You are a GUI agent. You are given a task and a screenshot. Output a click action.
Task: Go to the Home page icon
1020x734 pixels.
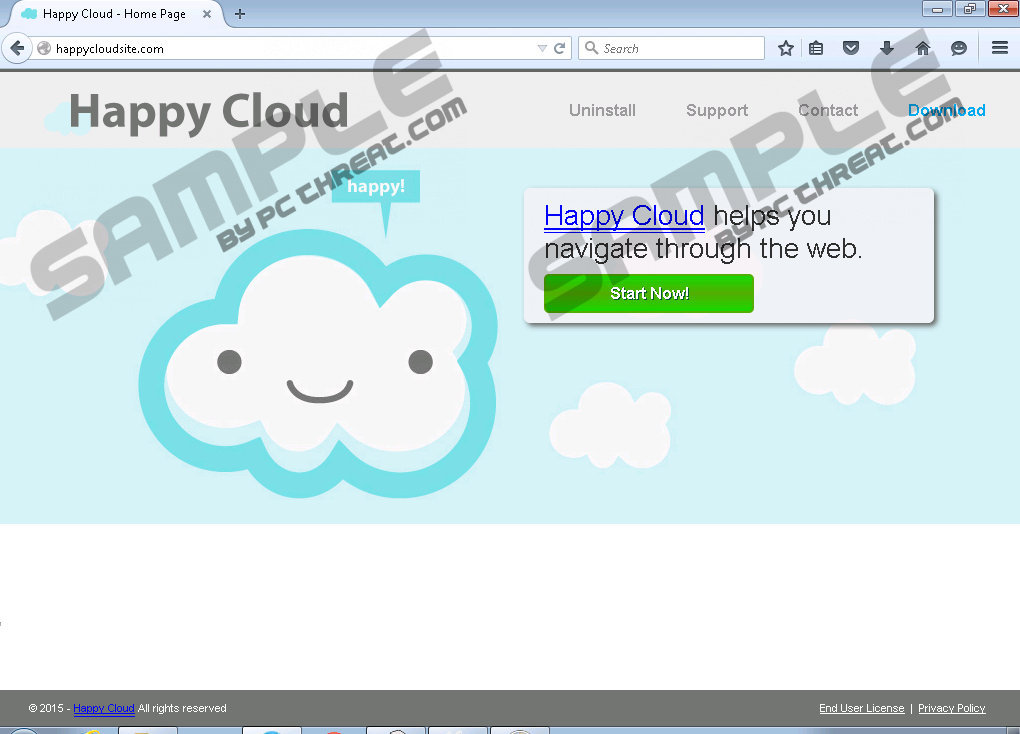tap(923, 48)
